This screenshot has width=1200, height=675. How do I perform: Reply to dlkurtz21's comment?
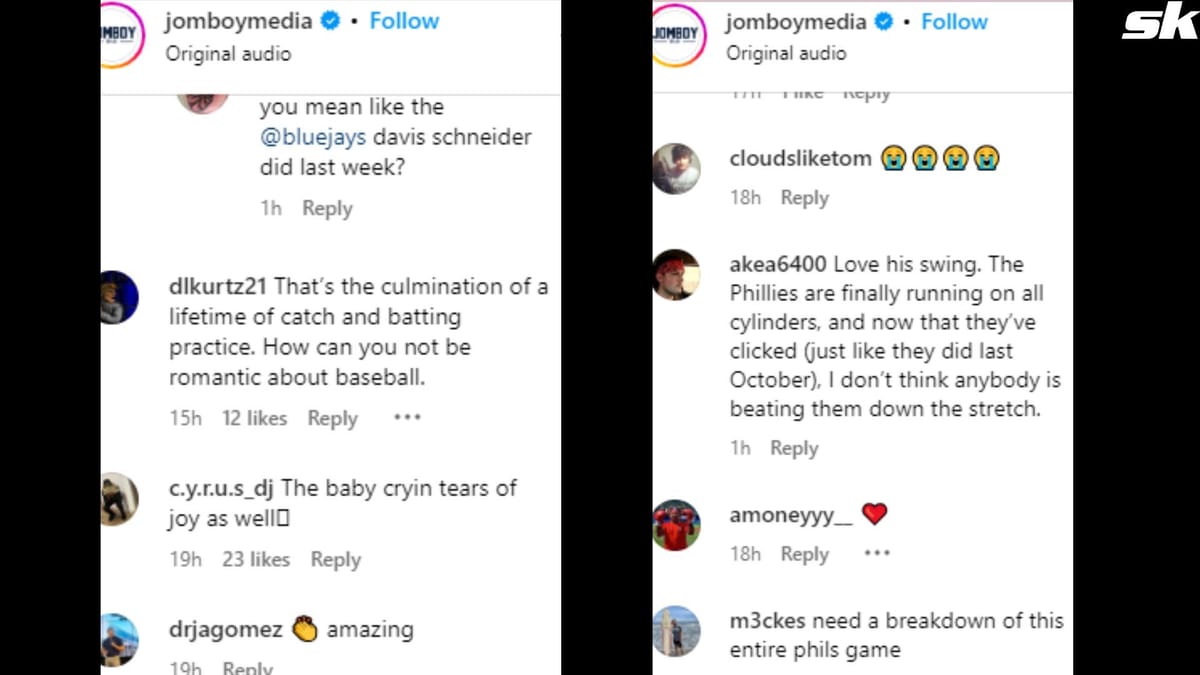click(332, 418)
